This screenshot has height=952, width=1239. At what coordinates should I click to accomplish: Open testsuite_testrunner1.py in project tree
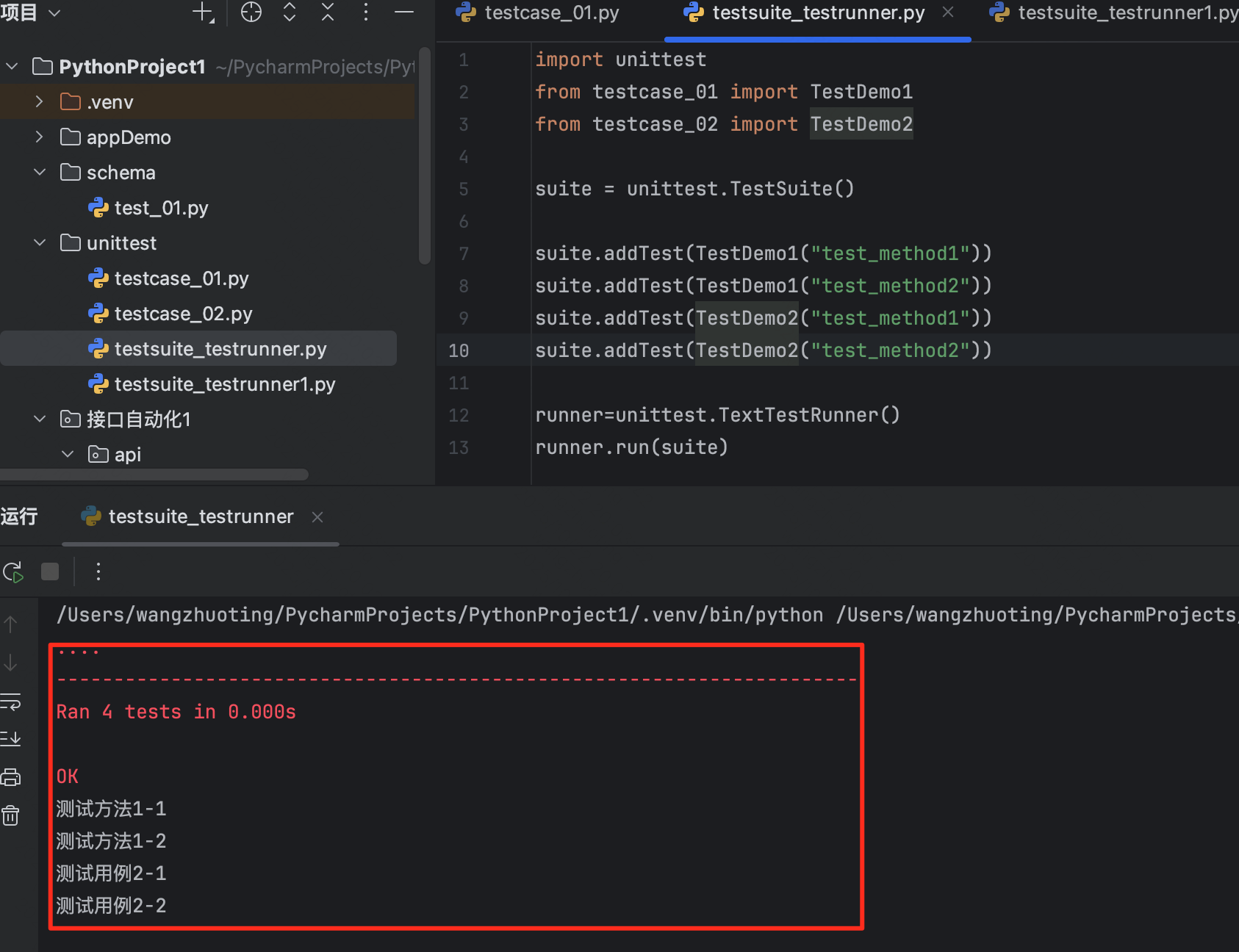pyautogui.click(x=212, y=384)
